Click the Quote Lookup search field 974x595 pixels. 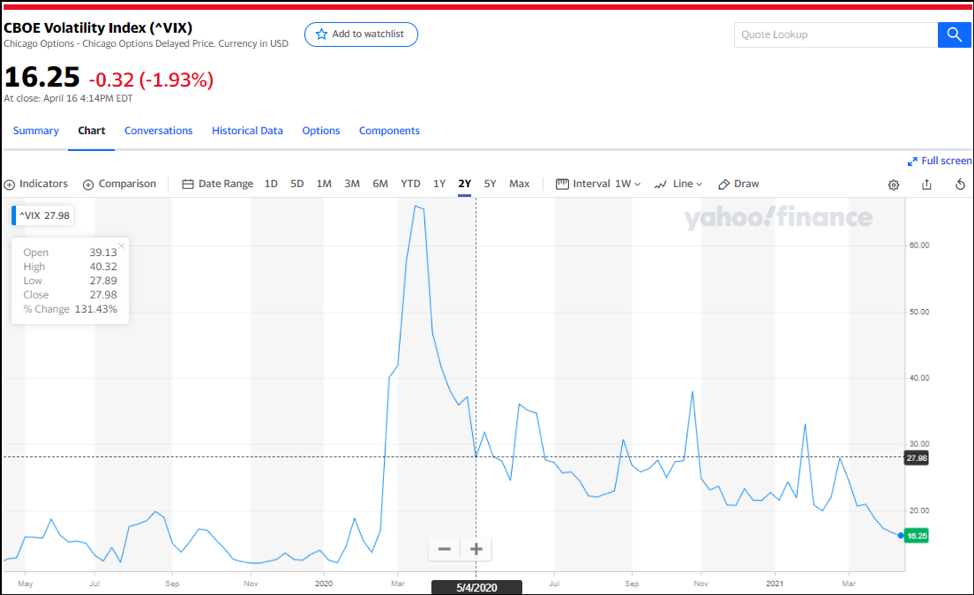pyautogui.click(x=836, y=35)
